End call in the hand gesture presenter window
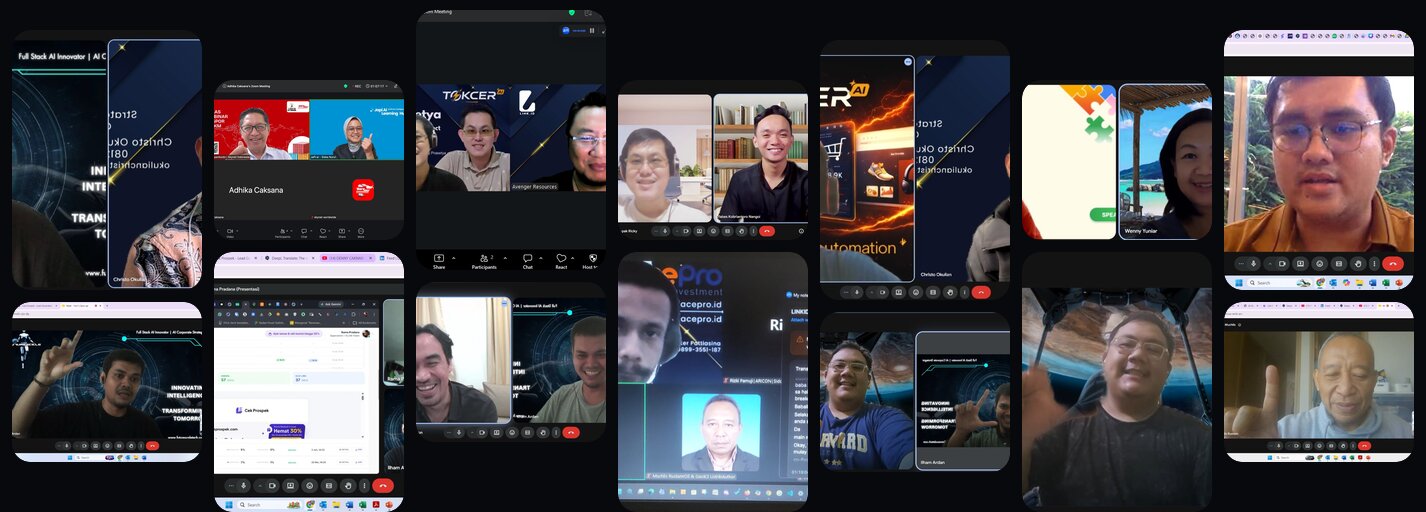Image resolution: width=1426 pixels, height=512 pixels. pos(152,446)
